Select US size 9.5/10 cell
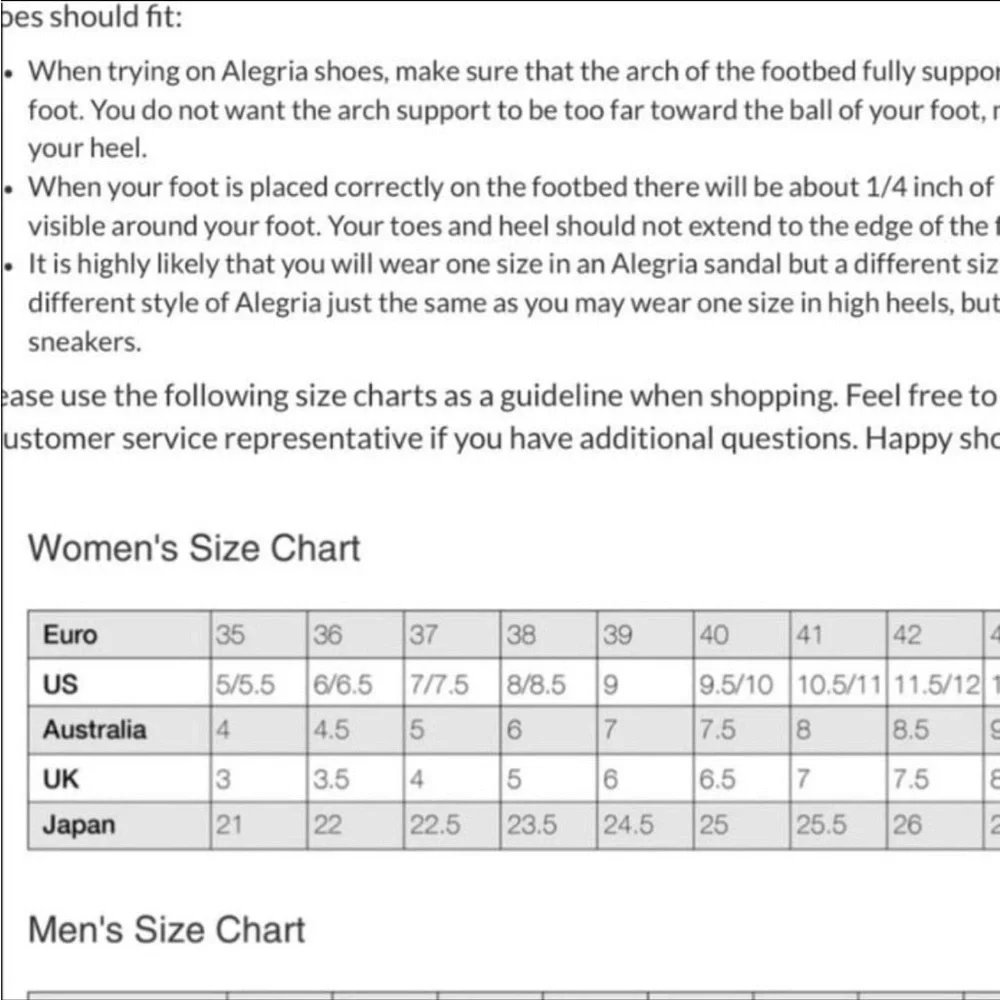 [x=741, y=684]
